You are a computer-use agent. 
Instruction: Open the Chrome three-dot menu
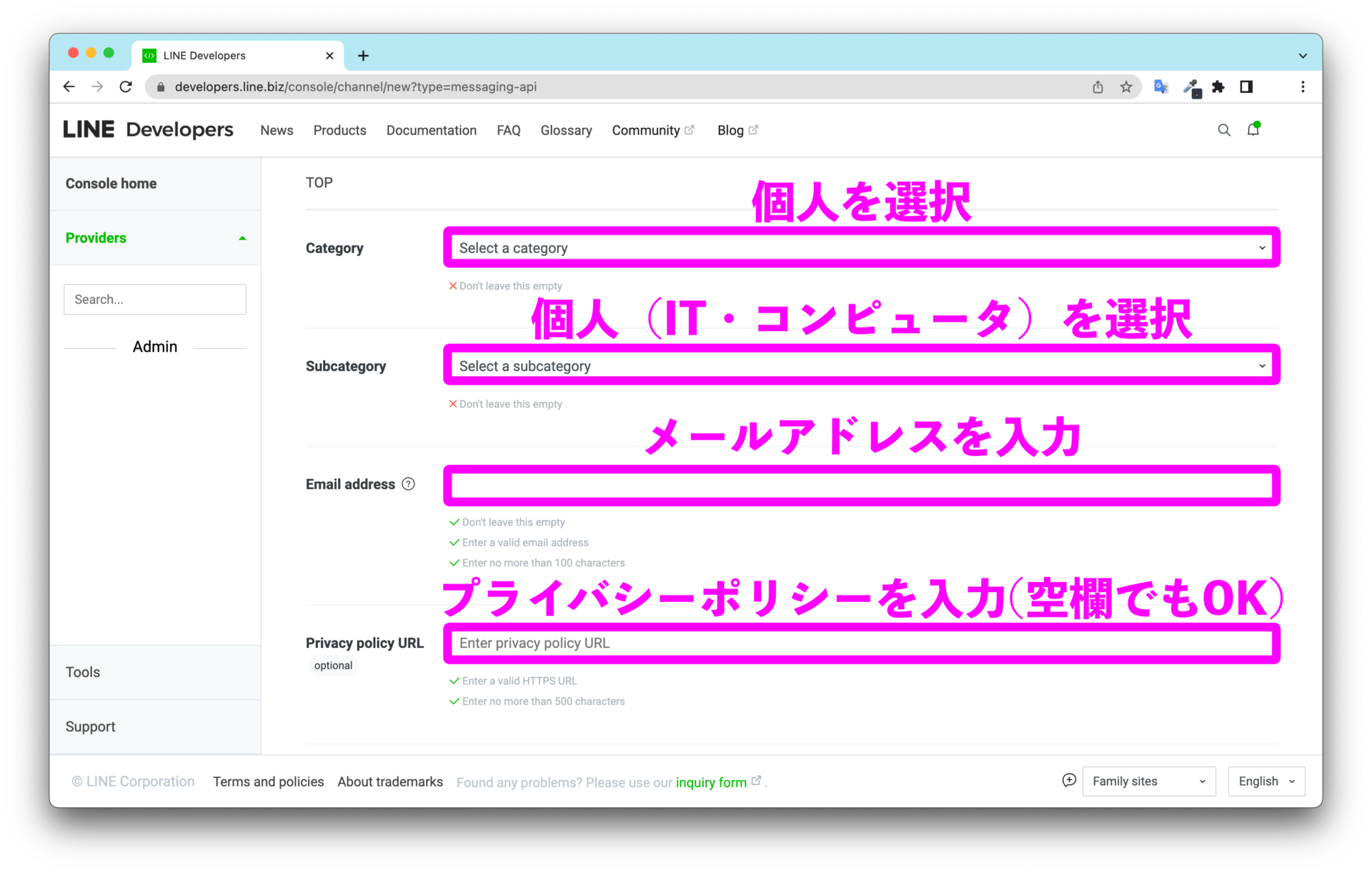pos(1303,87)
